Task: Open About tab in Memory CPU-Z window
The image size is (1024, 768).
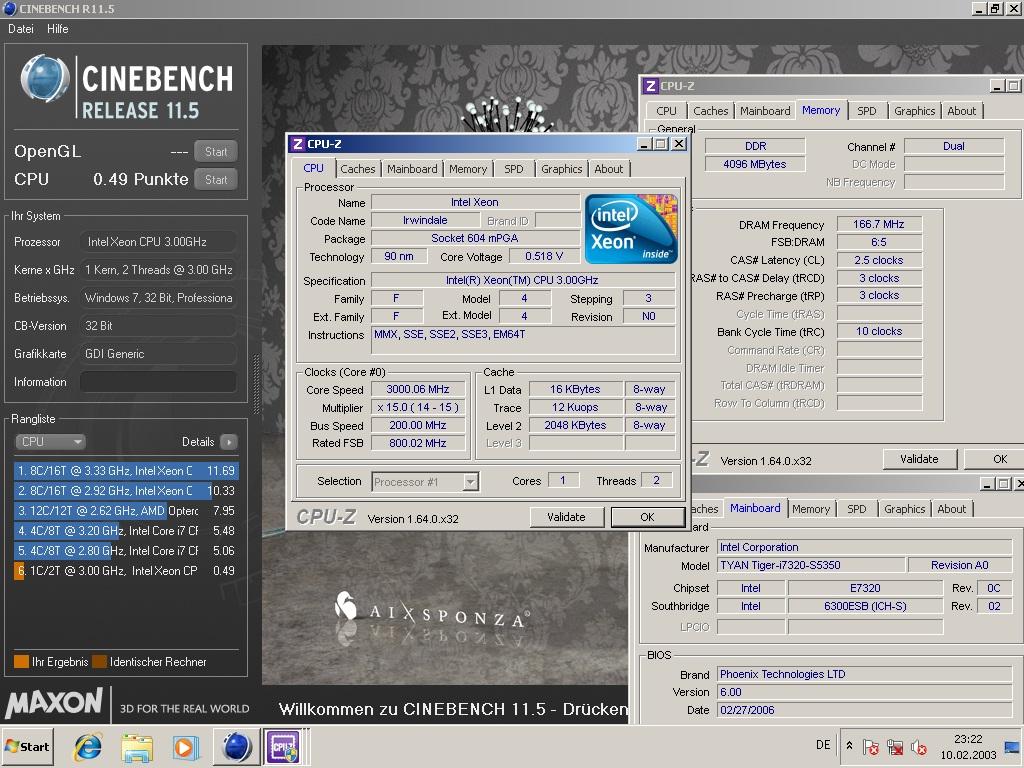Action: [962, 111]
